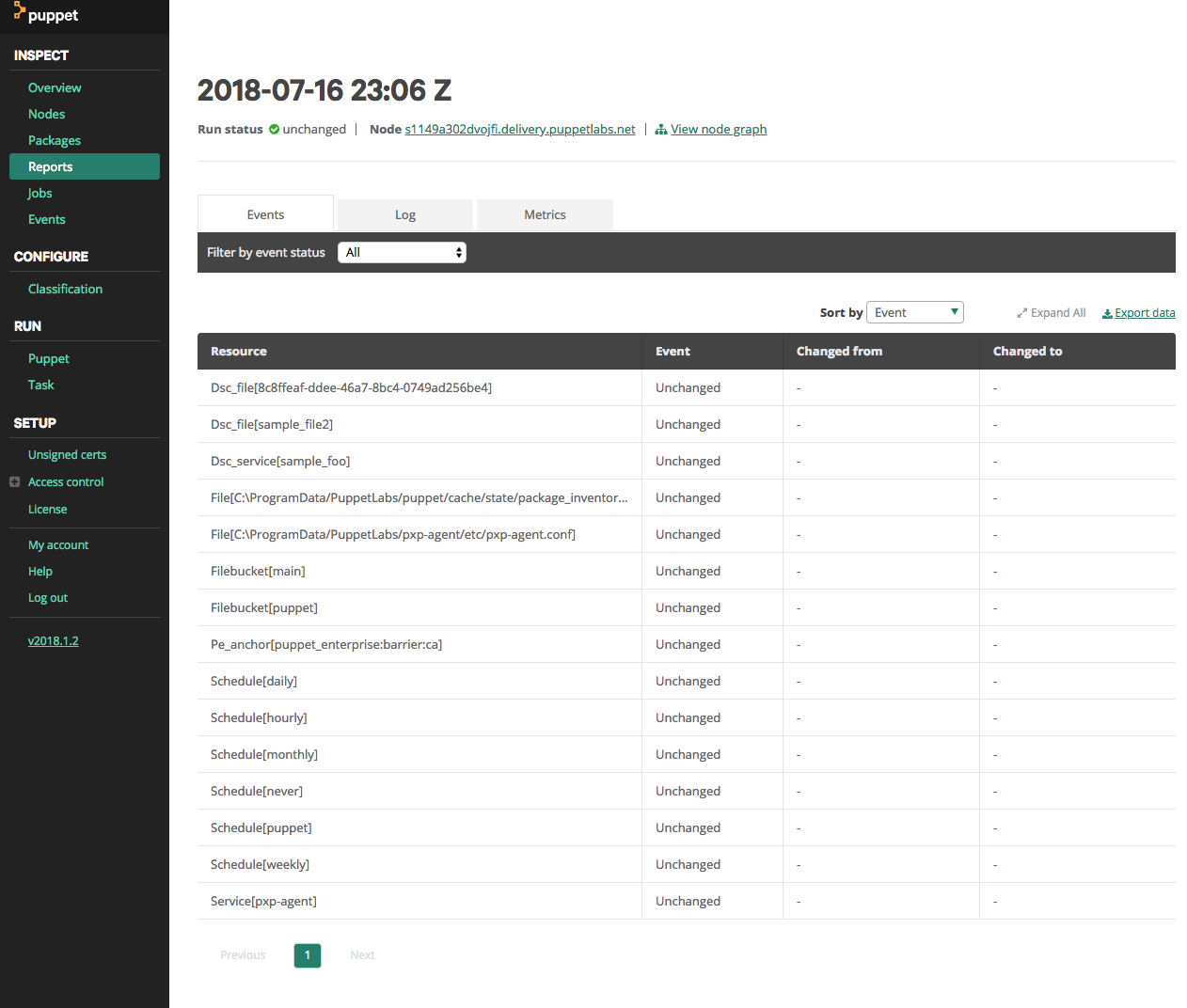
Task: Open Packages in the sidebar
Action: [55, 140]
